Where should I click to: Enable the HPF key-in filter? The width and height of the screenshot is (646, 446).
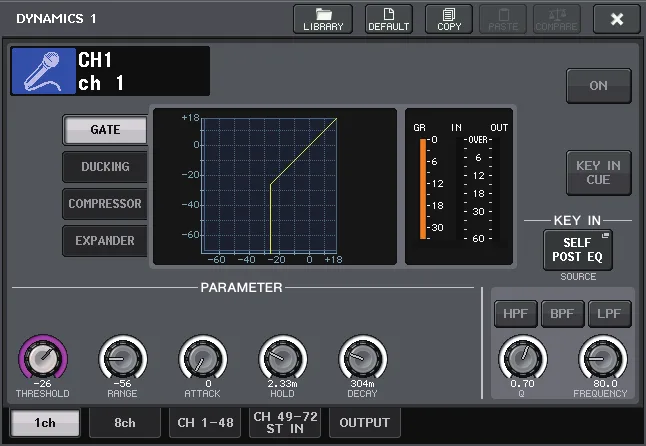[x=515, y=314]
